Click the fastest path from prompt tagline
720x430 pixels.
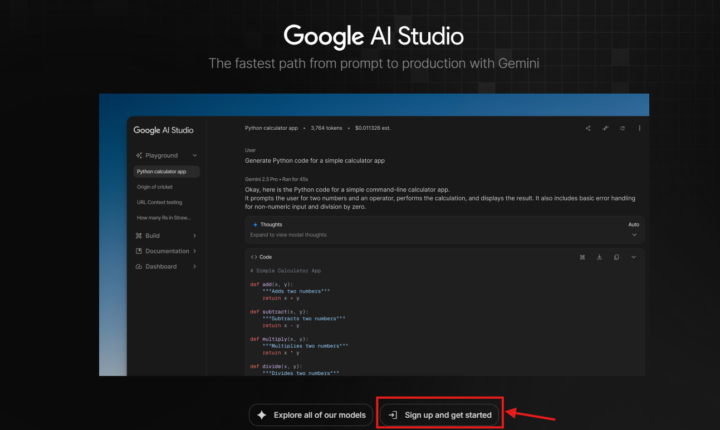[x=374, y=63]
